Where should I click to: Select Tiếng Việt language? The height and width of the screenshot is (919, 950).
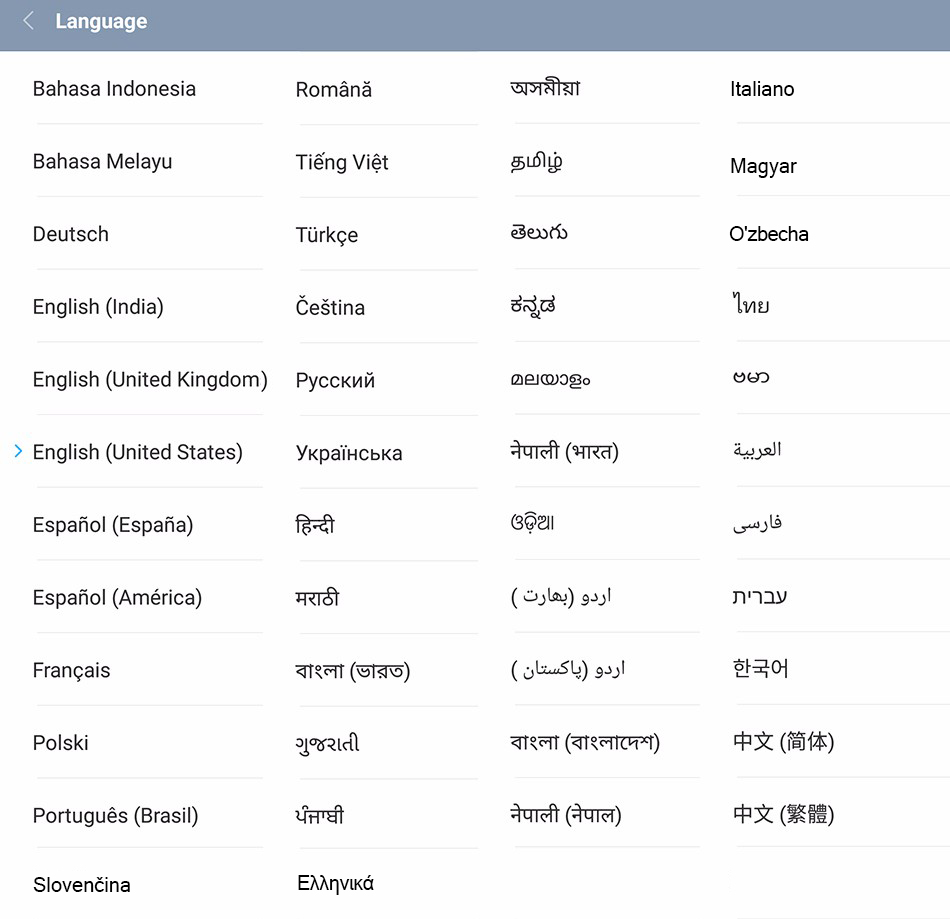coord(342,162)
